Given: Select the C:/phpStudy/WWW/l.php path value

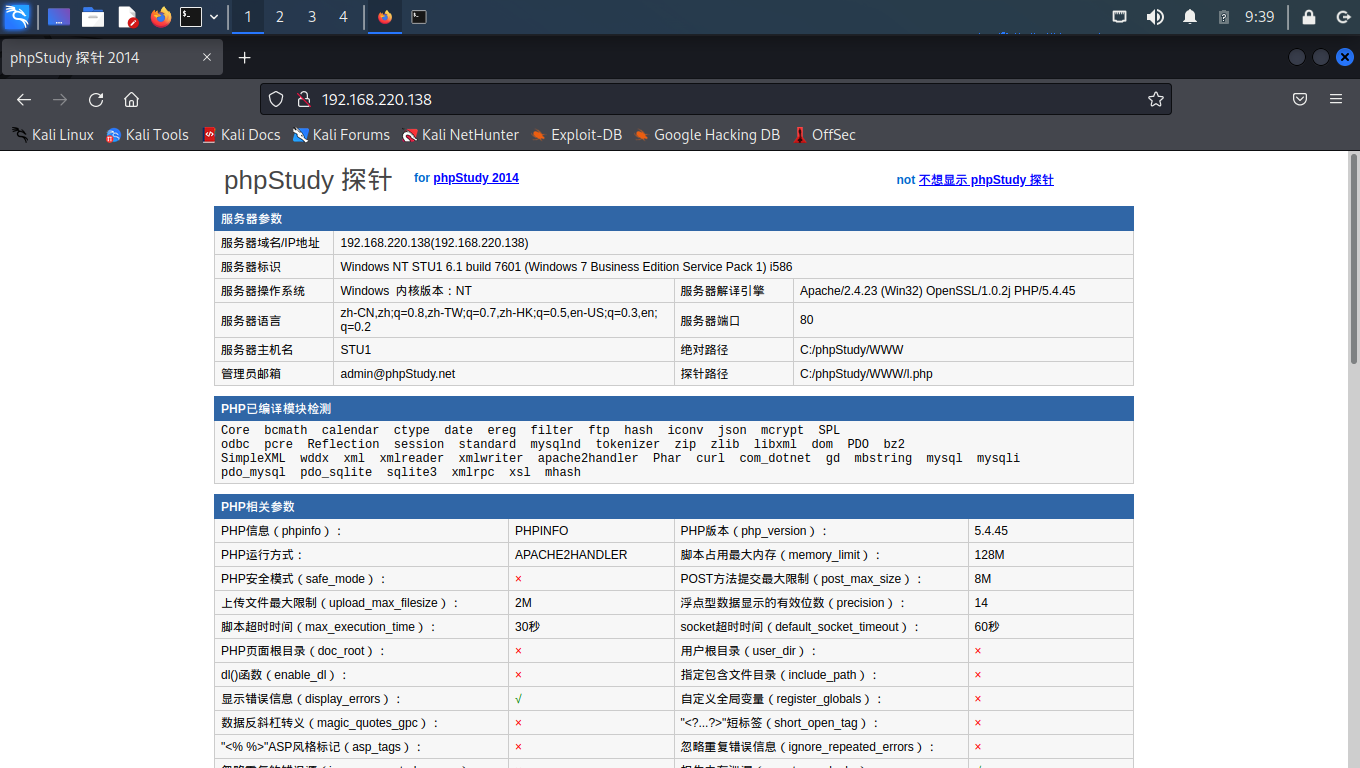Looking at the screenshot, I should click(866, 374).
